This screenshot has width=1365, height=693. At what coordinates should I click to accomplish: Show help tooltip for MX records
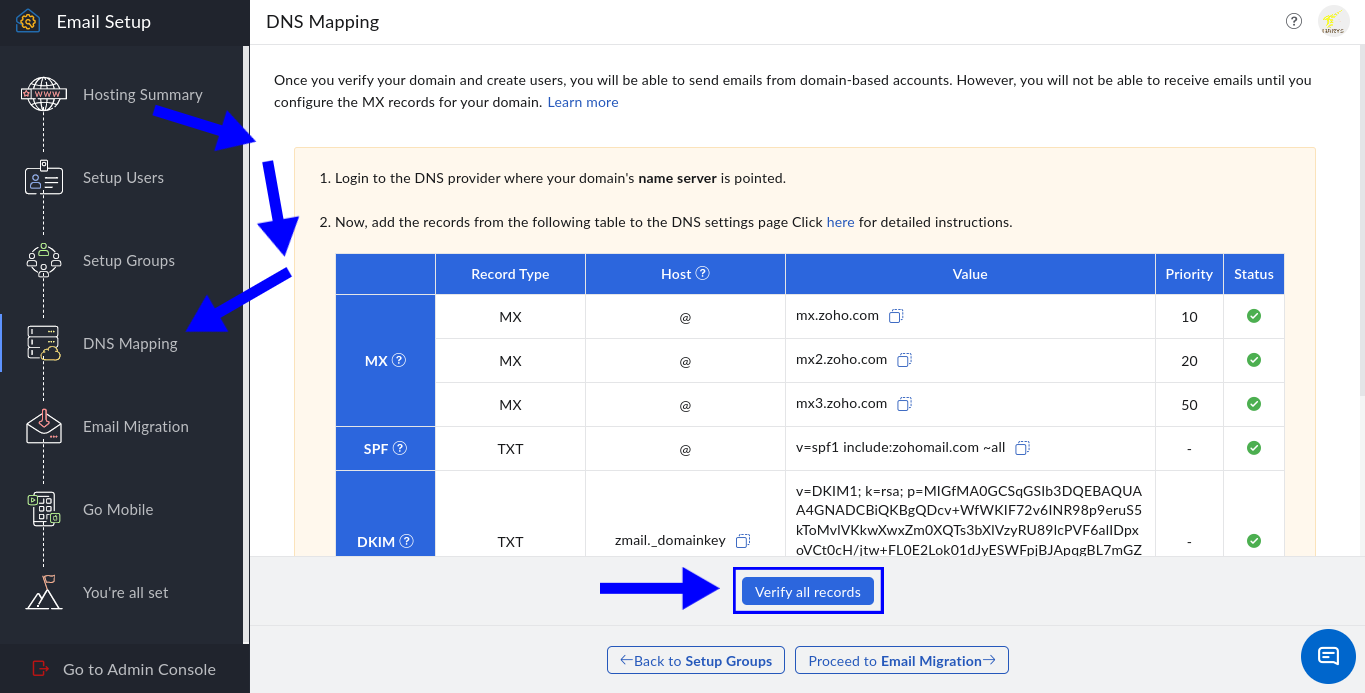tap(399, 360)
